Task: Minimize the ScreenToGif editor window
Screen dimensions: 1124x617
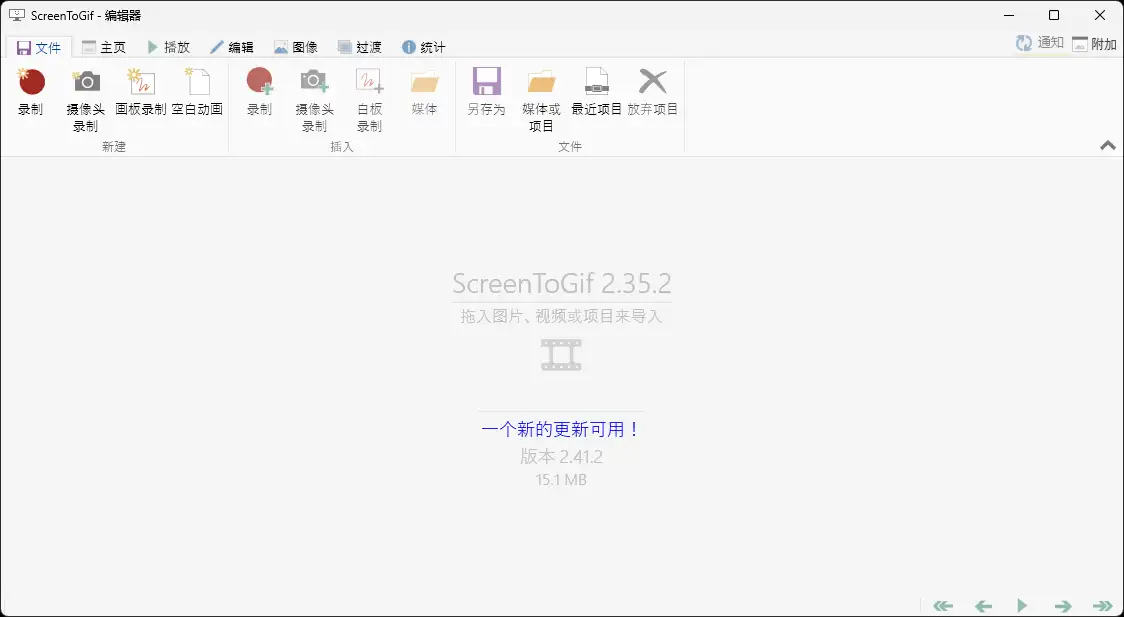Action: (x=1009, y=15)
